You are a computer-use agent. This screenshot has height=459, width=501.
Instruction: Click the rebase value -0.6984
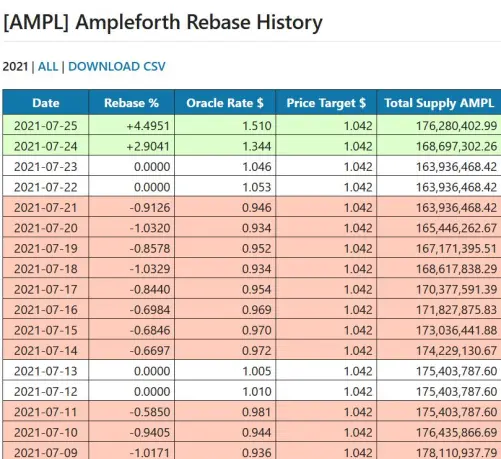150,310
